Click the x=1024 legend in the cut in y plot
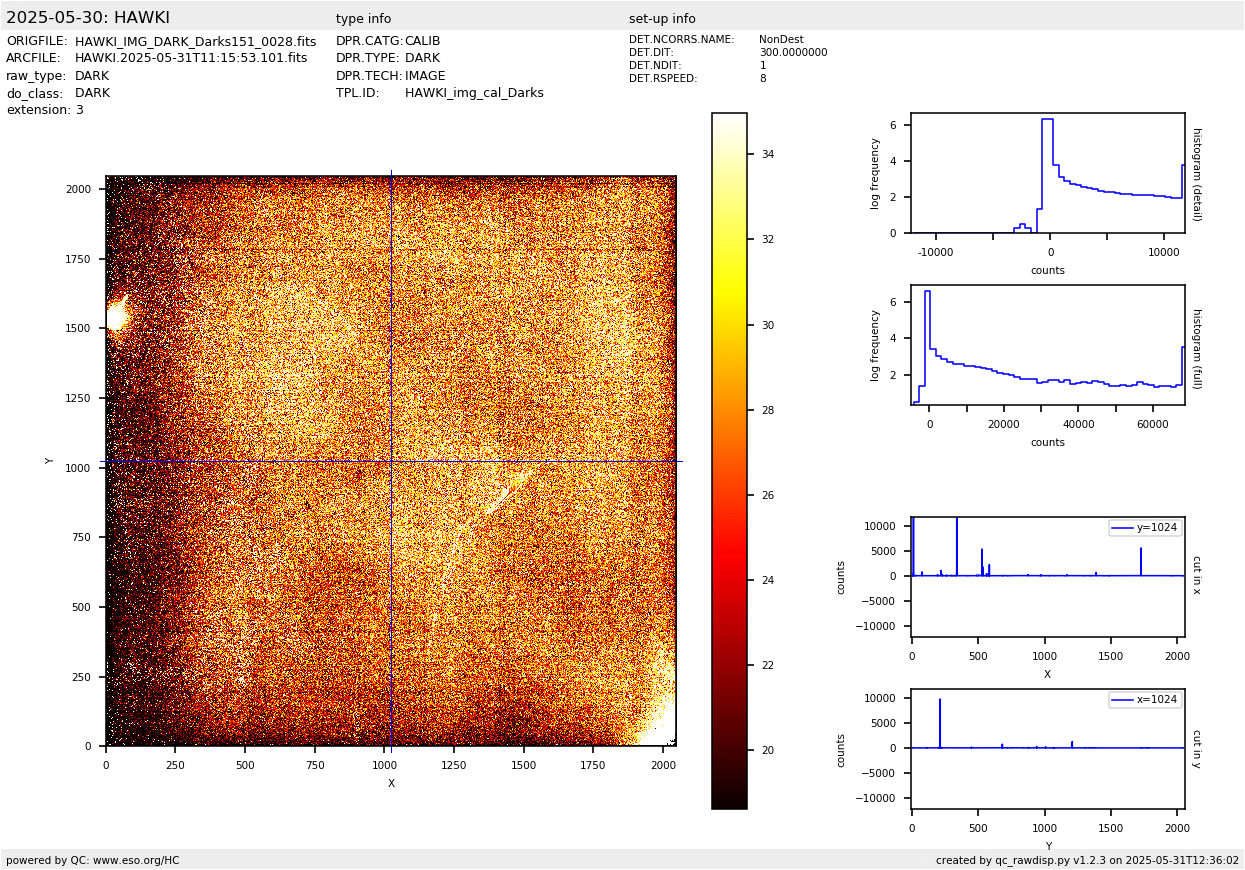 pyautogui.click(x=1145, y=699)
